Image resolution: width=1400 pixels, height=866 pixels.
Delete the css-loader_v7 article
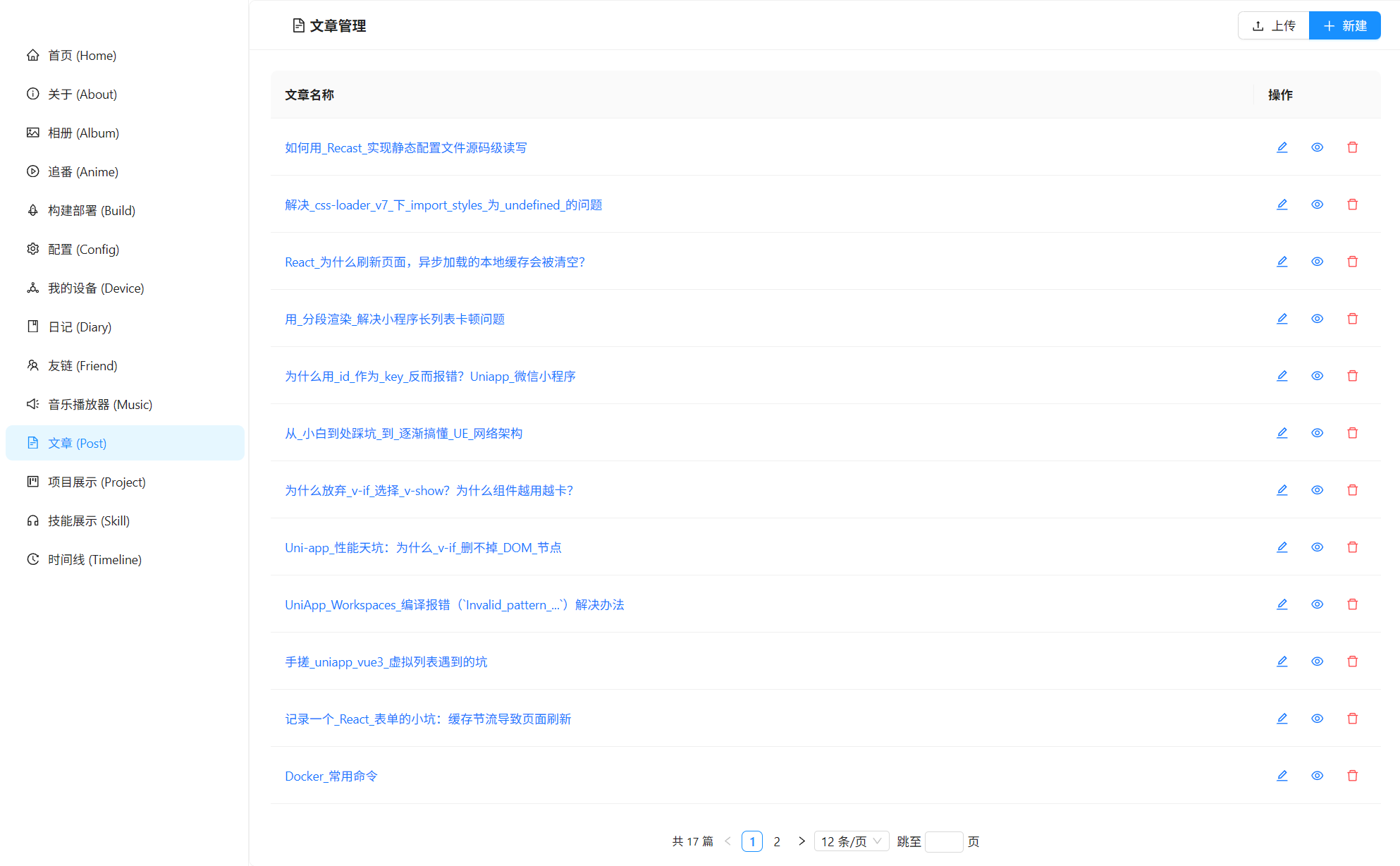tap(1352, 205)
